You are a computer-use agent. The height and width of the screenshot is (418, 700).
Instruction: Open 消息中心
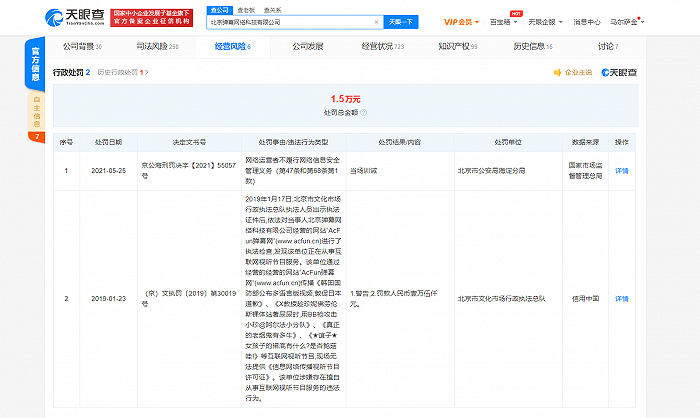tap(587, 22)
